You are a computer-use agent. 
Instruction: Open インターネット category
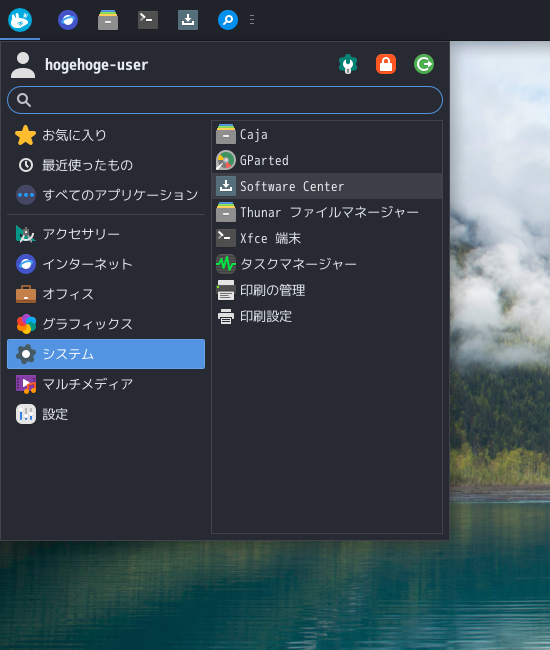pos(106,264)
